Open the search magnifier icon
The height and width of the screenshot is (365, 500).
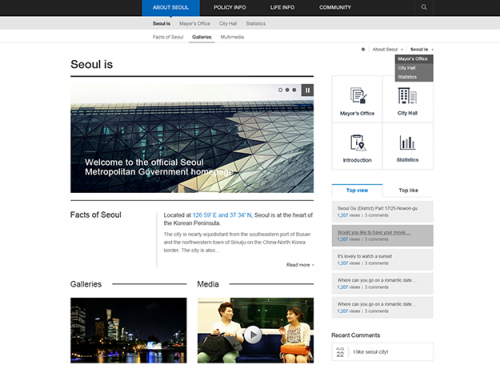[x=424, y=7]
